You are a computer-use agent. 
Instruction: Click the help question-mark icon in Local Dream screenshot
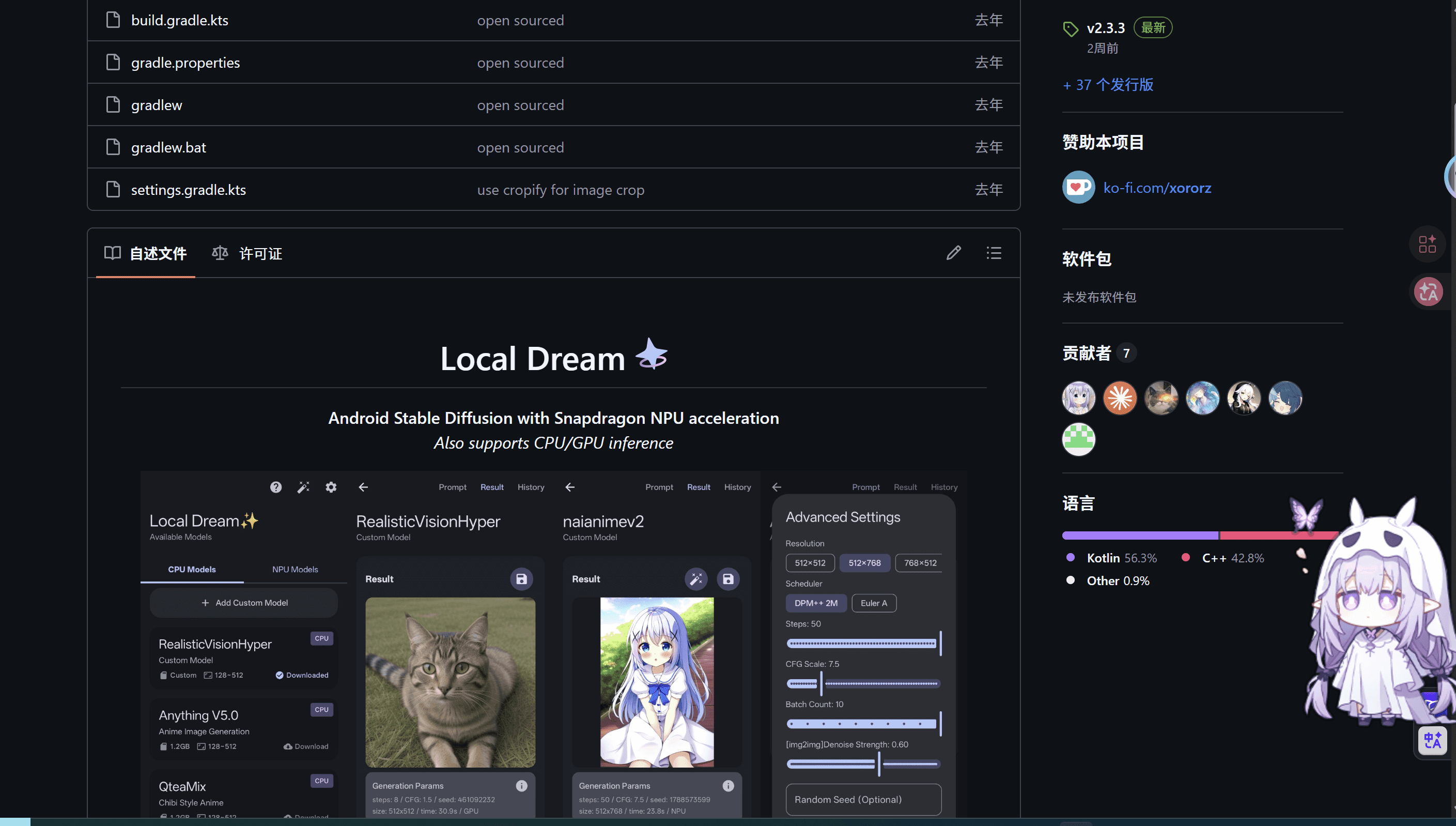[x=275, y=487]
